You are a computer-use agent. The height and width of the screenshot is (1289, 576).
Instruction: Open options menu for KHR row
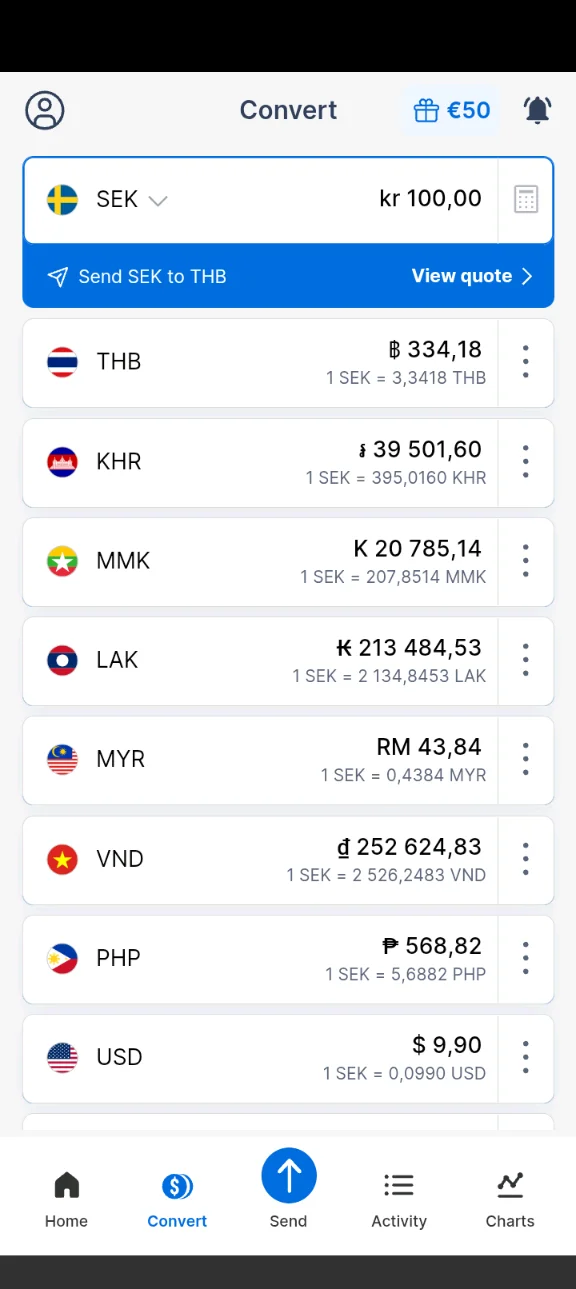click(526, 461)
